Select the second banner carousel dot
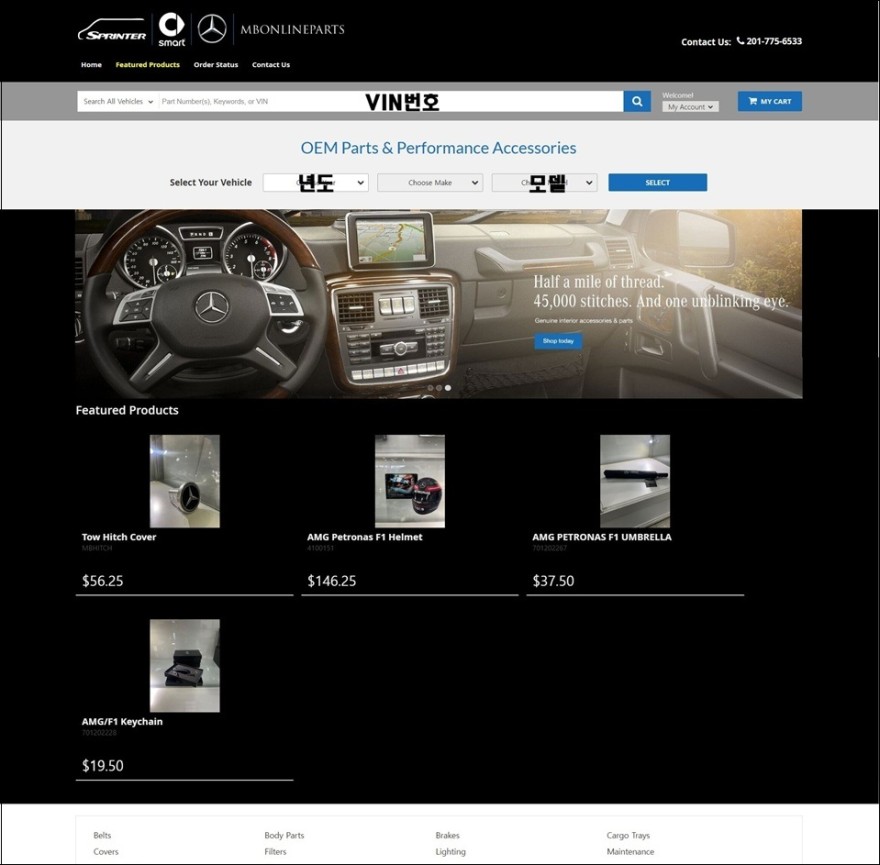 click(439, 388)
